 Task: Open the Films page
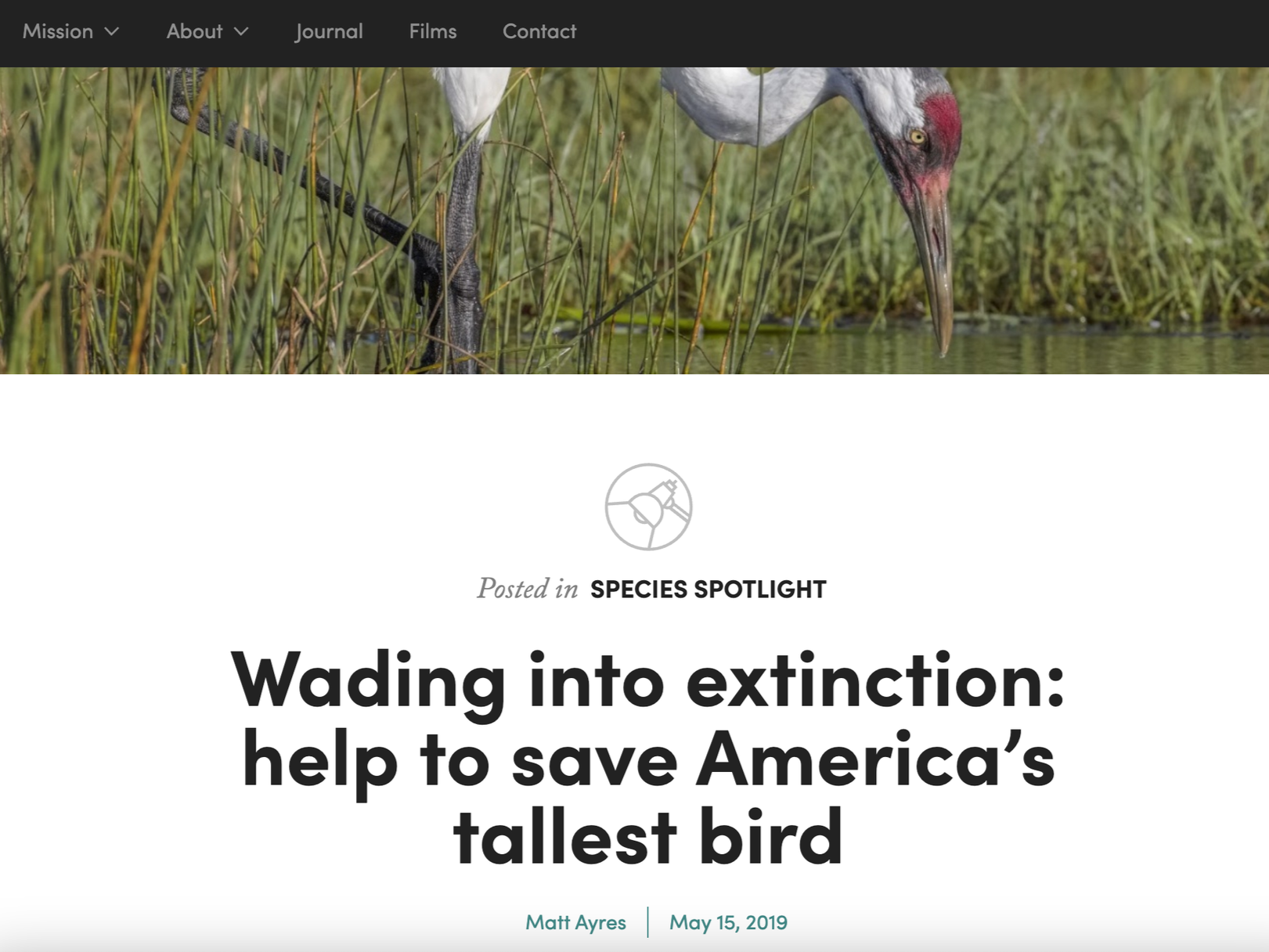pyautogui.click(x=432, y=31)
